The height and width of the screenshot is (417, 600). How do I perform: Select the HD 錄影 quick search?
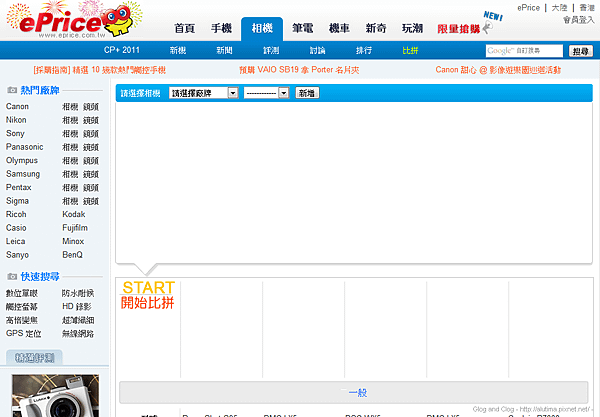click(x=77, y=307)
